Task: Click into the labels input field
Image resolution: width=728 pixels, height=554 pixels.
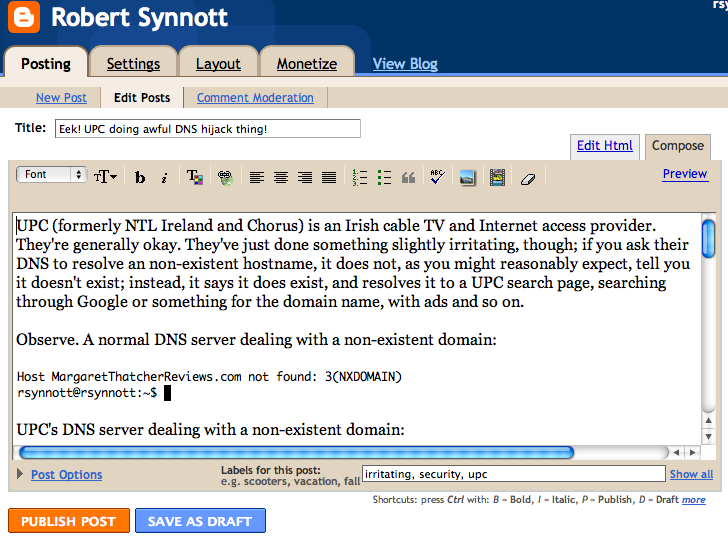Action: pos(514,474)
